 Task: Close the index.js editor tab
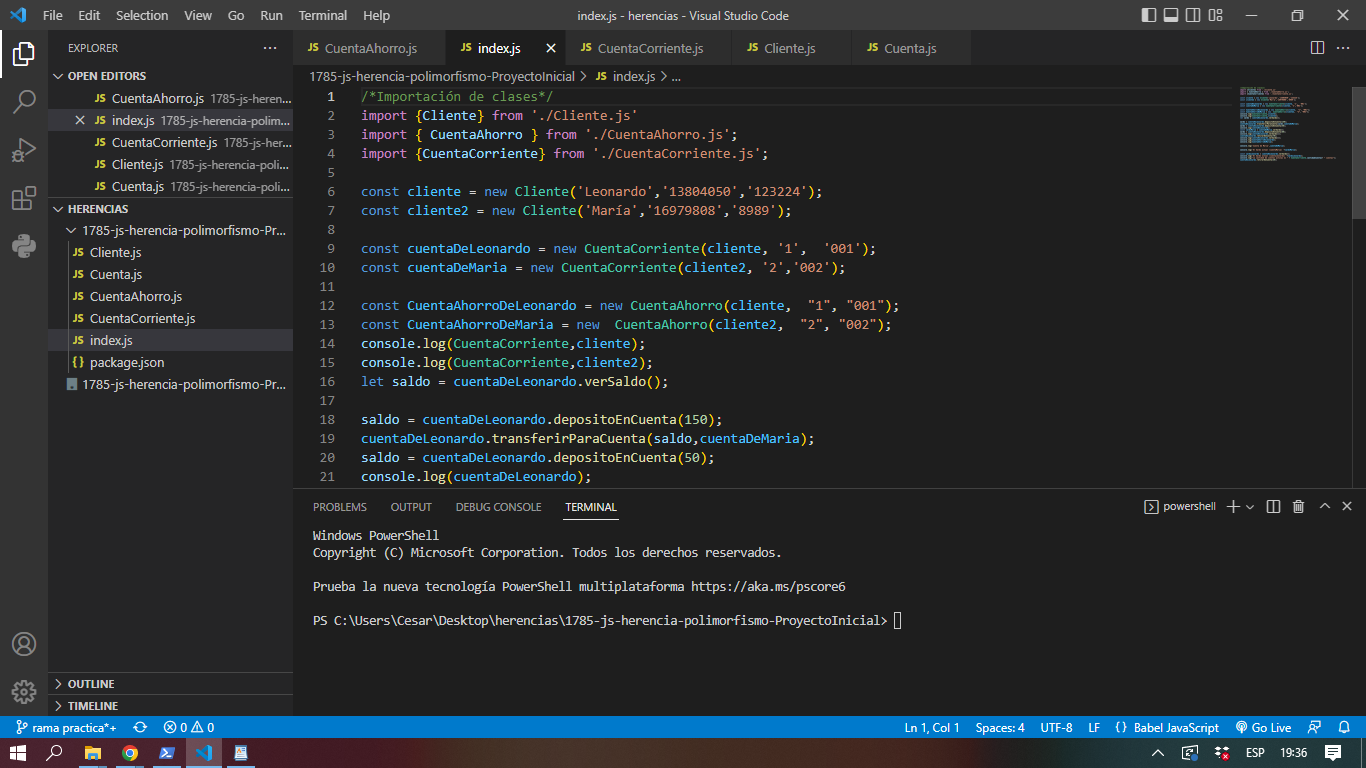coord(551,48)
